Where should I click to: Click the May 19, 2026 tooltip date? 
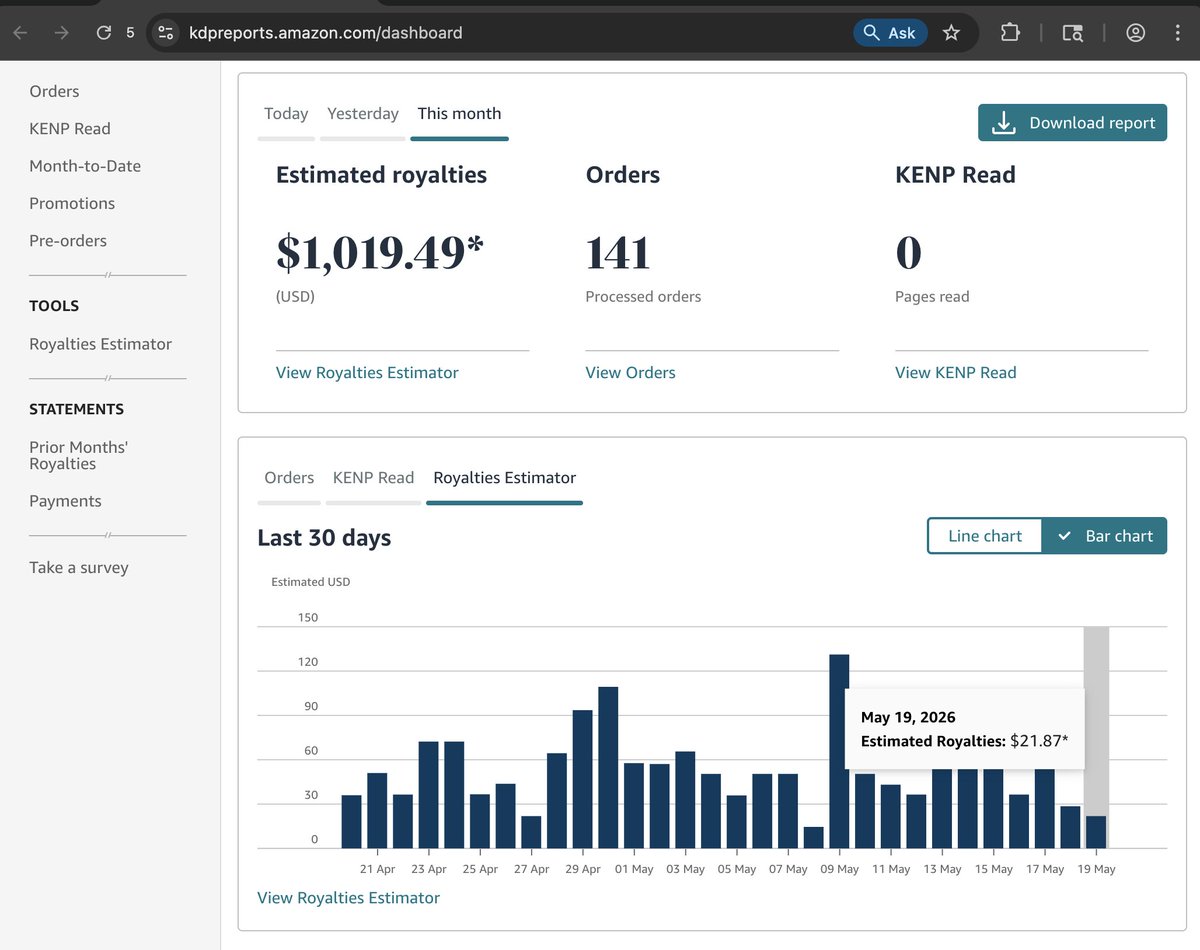coord(908,717)
